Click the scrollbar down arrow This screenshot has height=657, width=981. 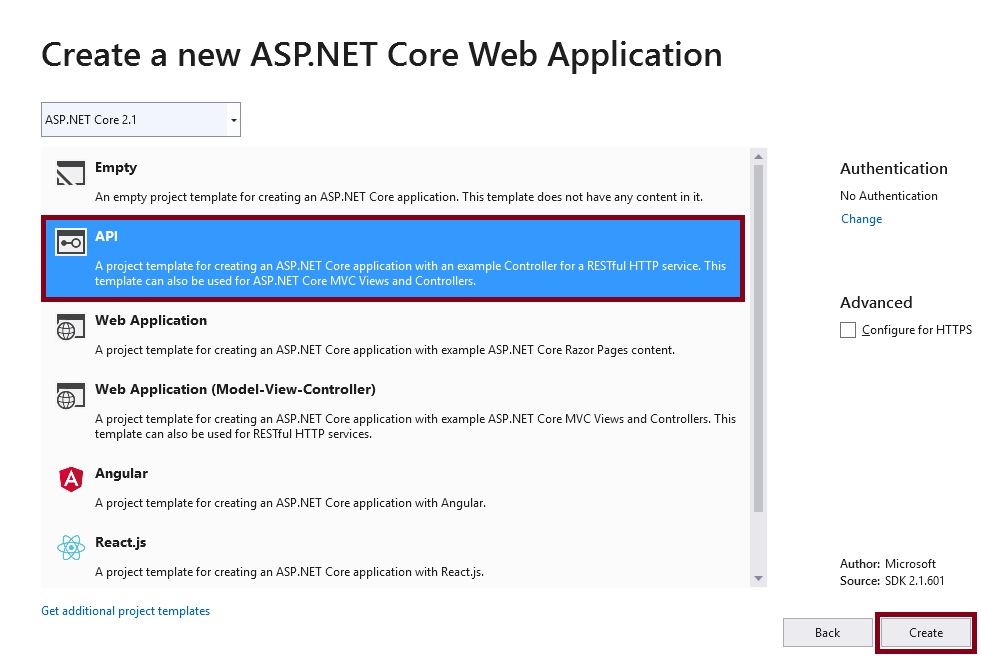pos(759,578)
